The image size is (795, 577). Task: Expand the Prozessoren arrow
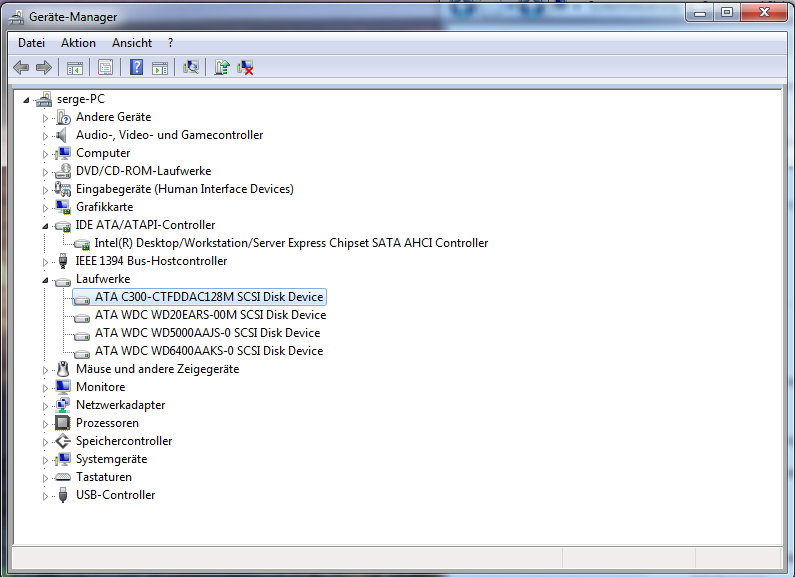point(45,424)
